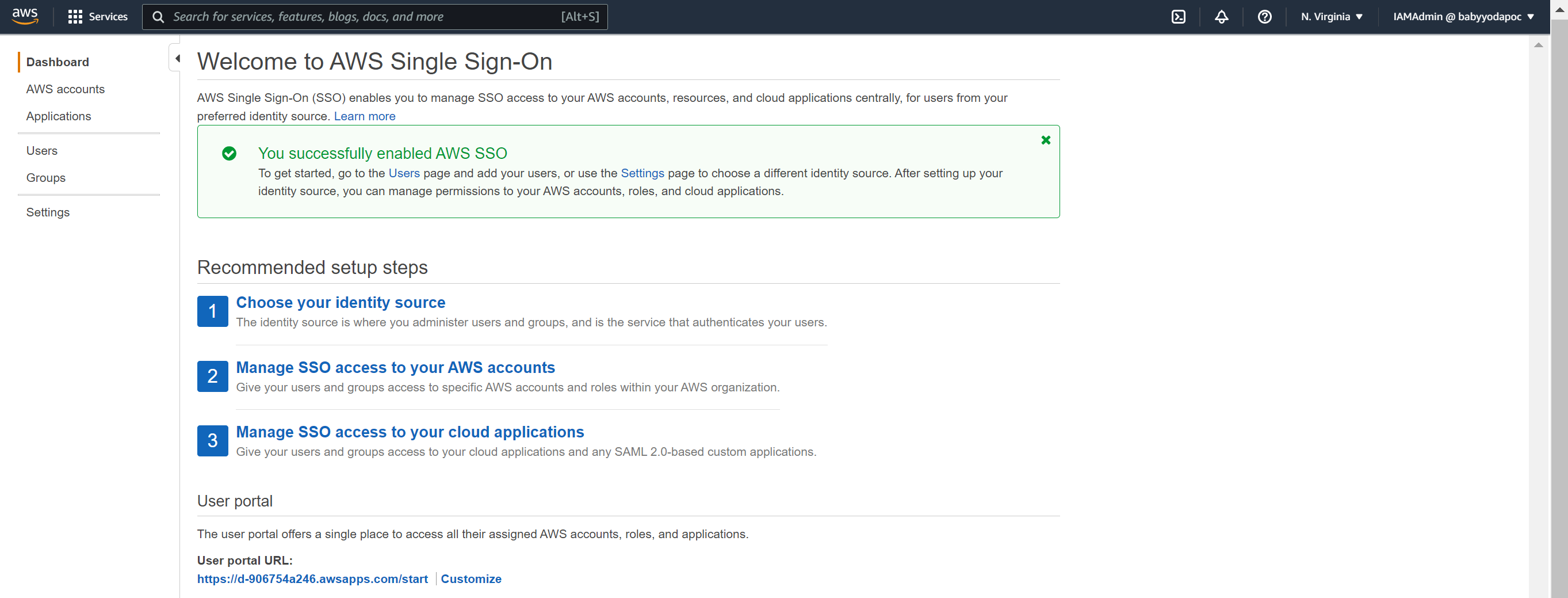Open Settings in the sidebar

(48, 212)
